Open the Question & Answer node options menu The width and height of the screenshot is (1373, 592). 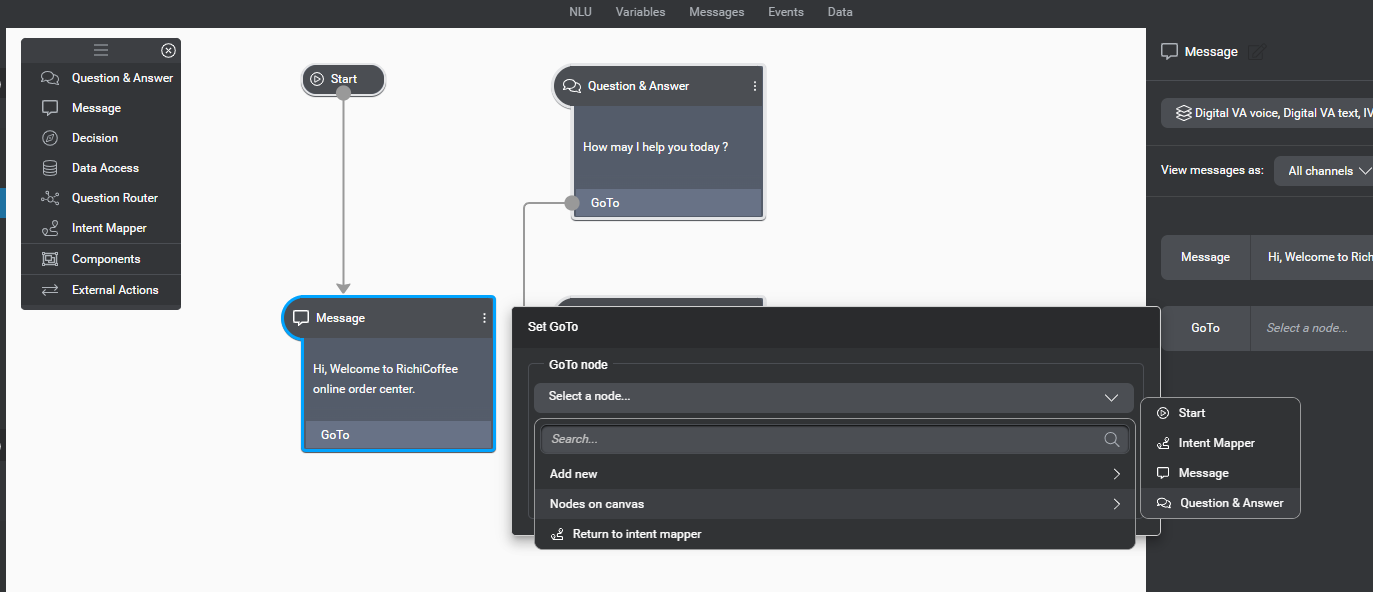[754, 86]
